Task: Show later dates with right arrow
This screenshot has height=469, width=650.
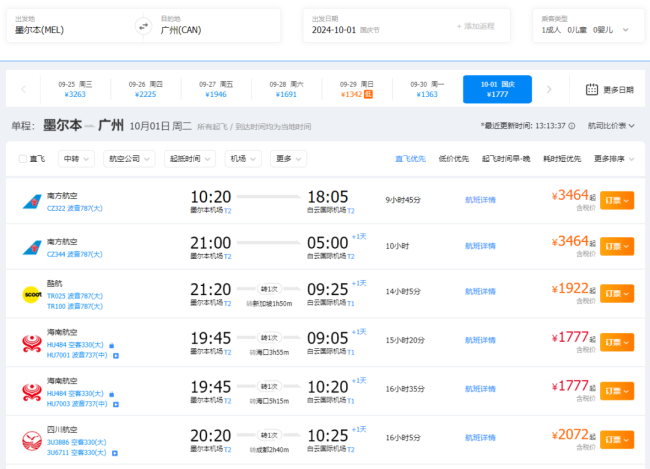Action: [x=549, y=89]
